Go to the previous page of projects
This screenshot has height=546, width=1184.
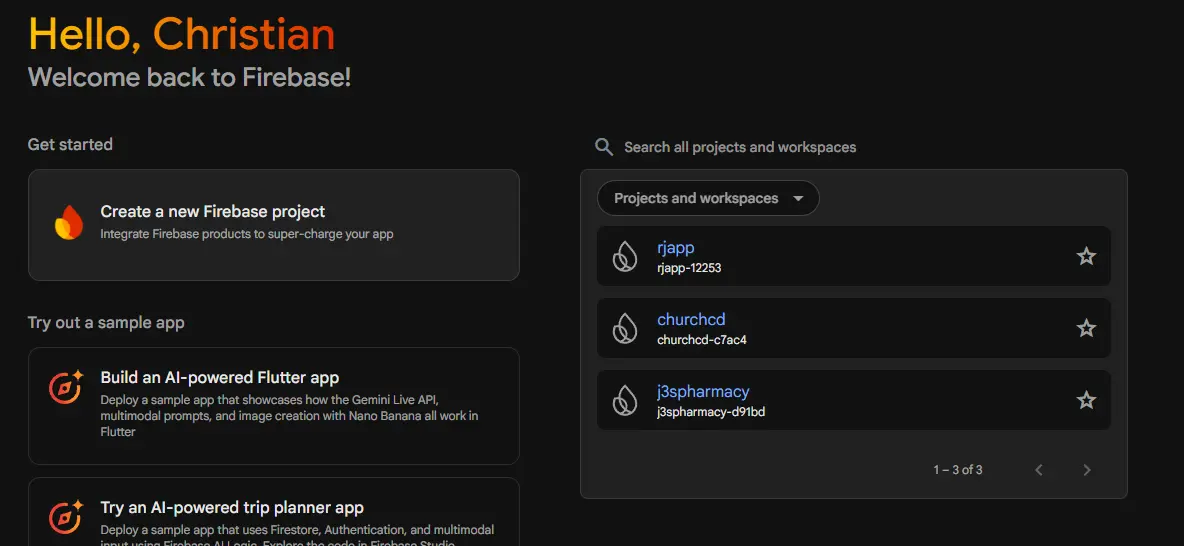(1039, 470)
